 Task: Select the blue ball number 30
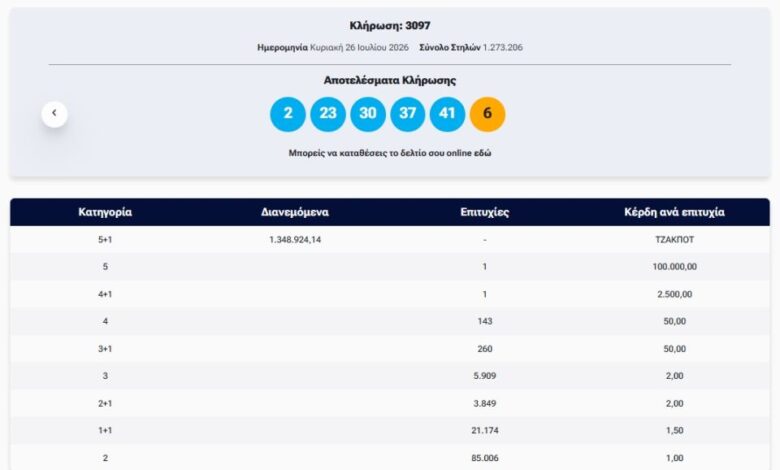tap(368, 114)
